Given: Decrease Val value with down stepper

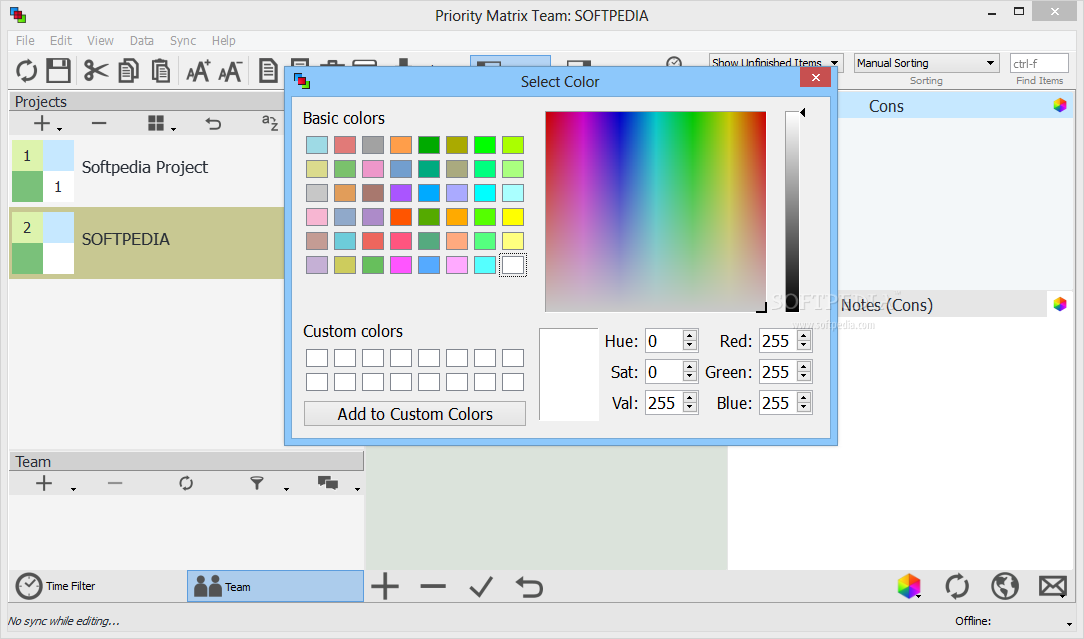Looking at the screenshot, I should click(x=689, y=408).
